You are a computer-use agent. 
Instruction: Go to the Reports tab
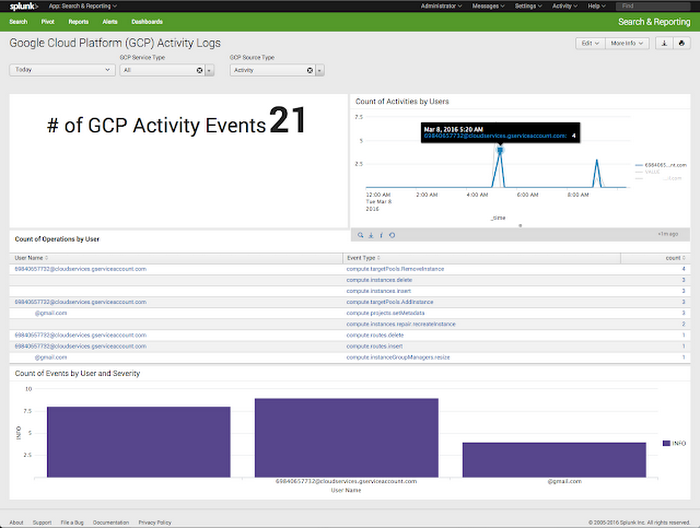tap(79, 22)
